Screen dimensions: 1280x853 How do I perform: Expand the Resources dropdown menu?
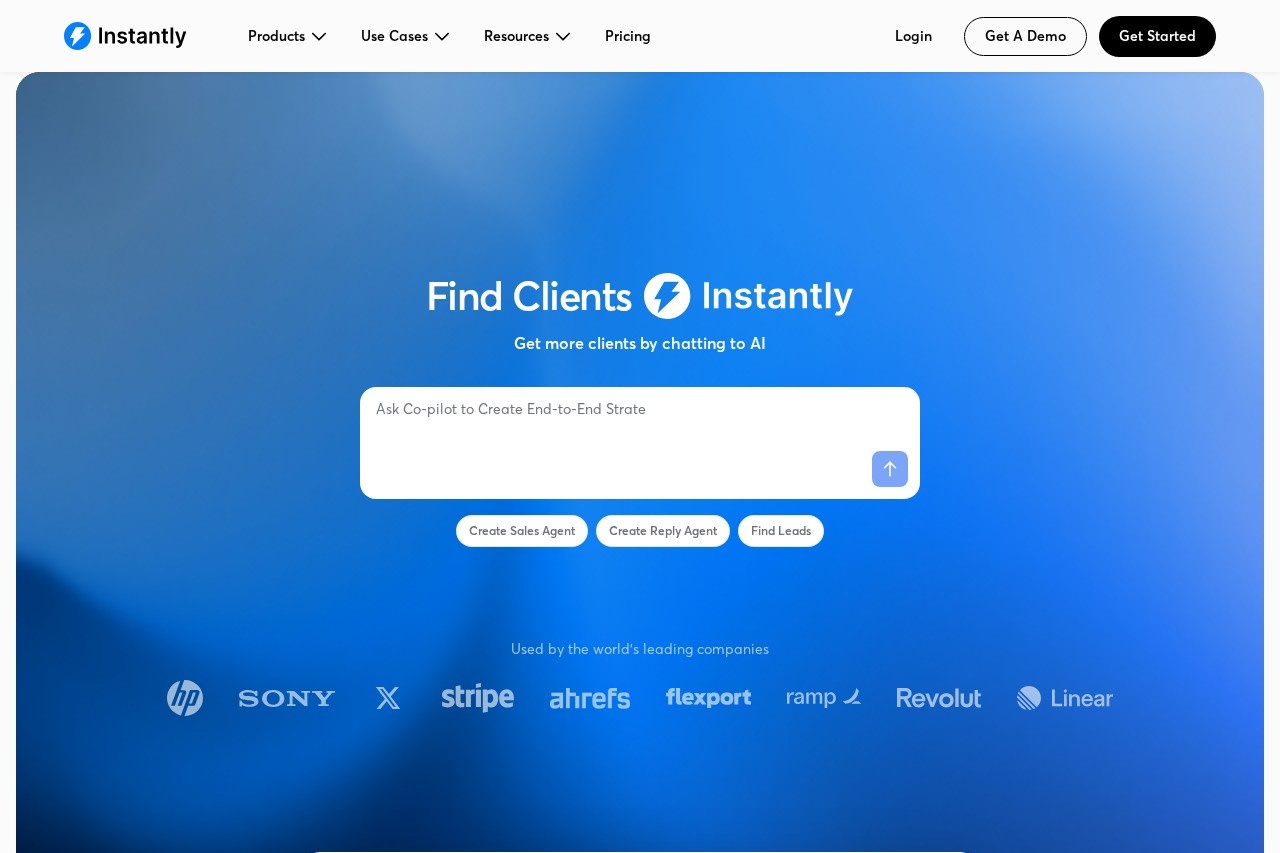tap(527, 36)
